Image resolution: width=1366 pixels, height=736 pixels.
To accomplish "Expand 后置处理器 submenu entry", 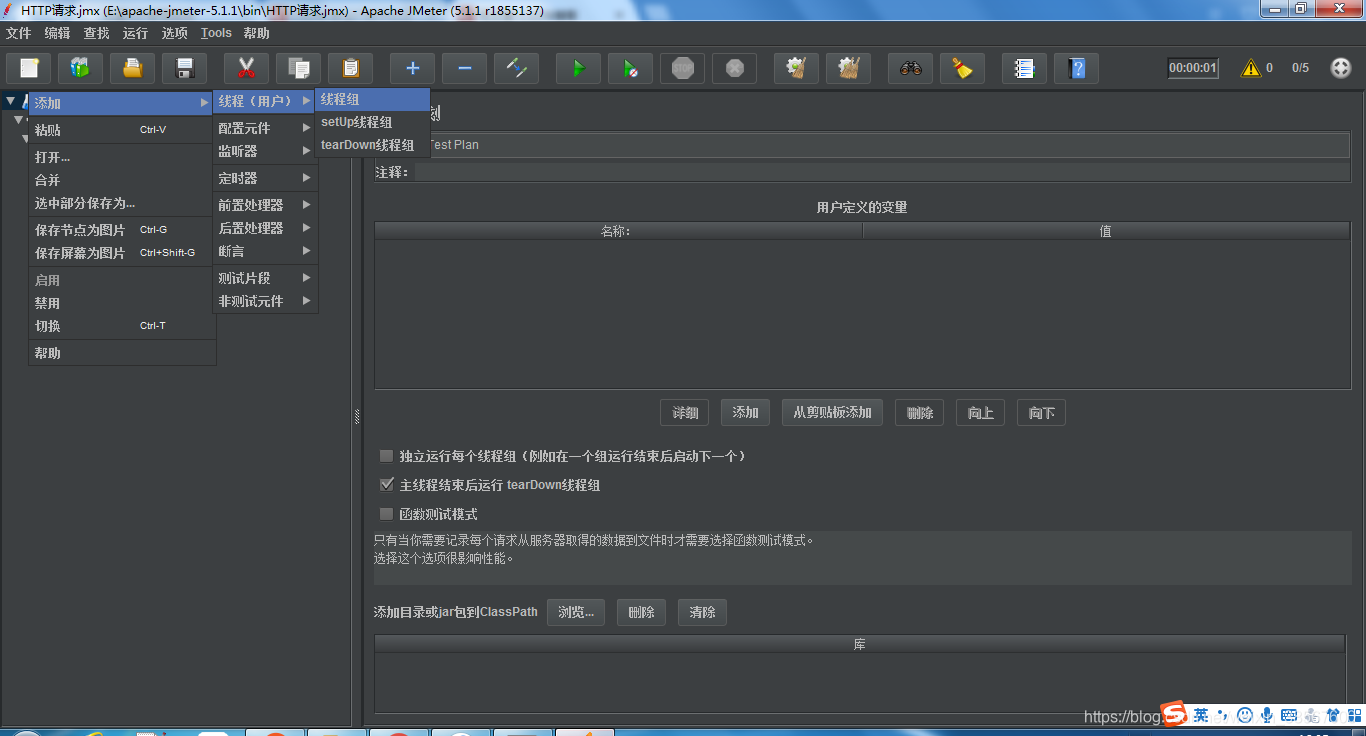I will [x=265, y=228].
